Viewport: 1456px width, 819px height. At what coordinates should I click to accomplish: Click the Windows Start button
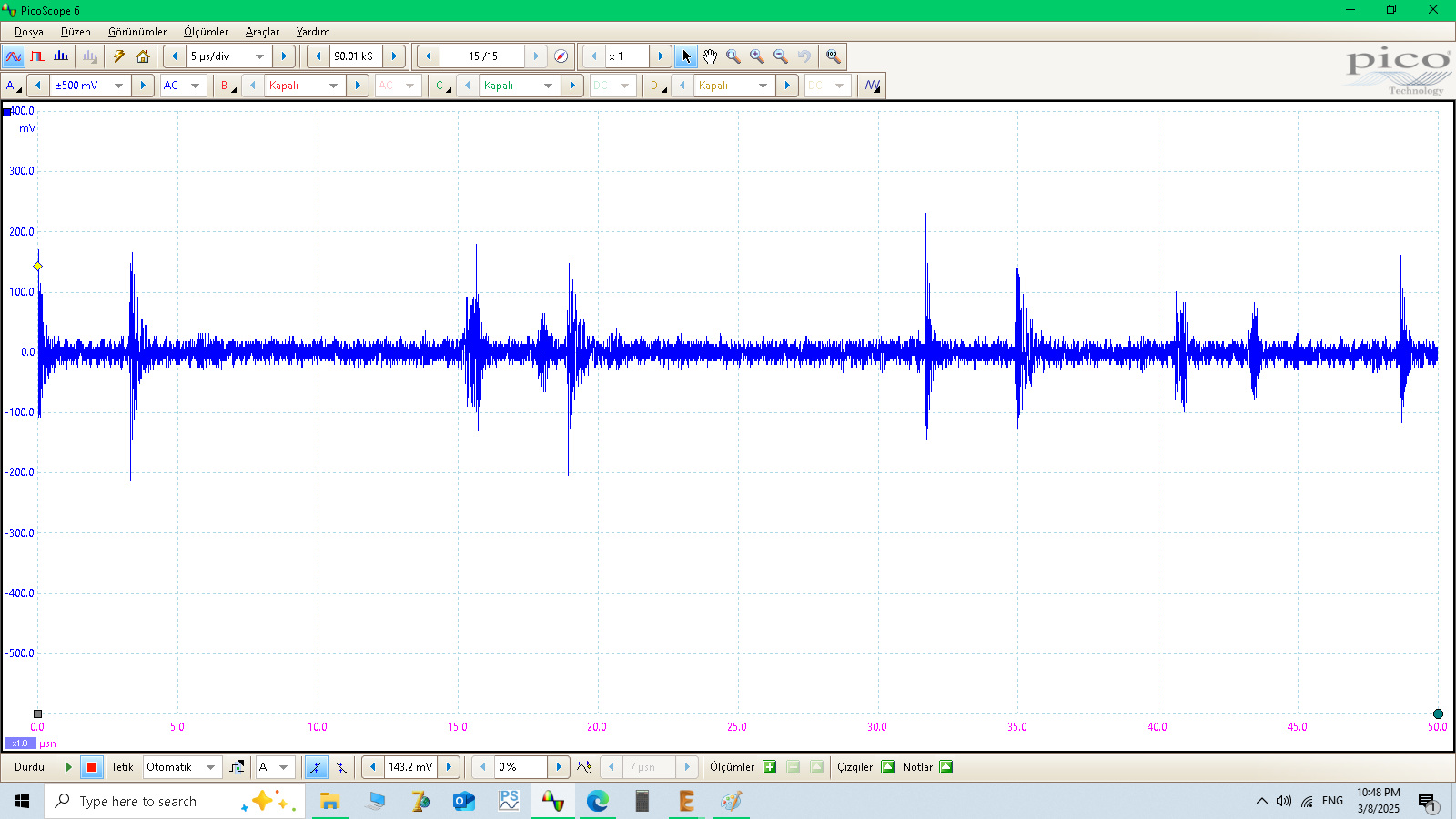[22, 801]
